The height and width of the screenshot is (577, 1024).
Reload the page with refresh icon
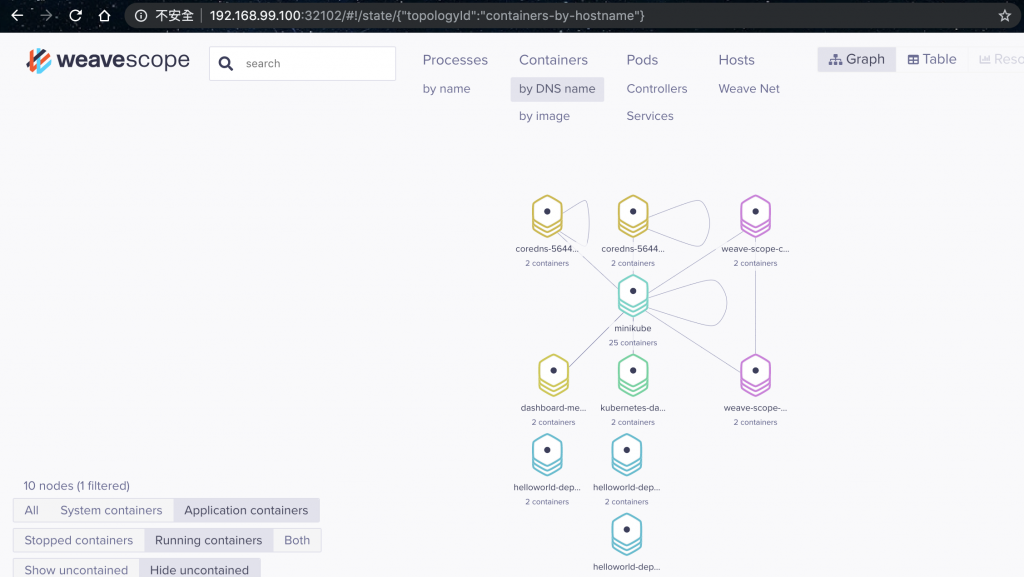click(x=75, y=16)
